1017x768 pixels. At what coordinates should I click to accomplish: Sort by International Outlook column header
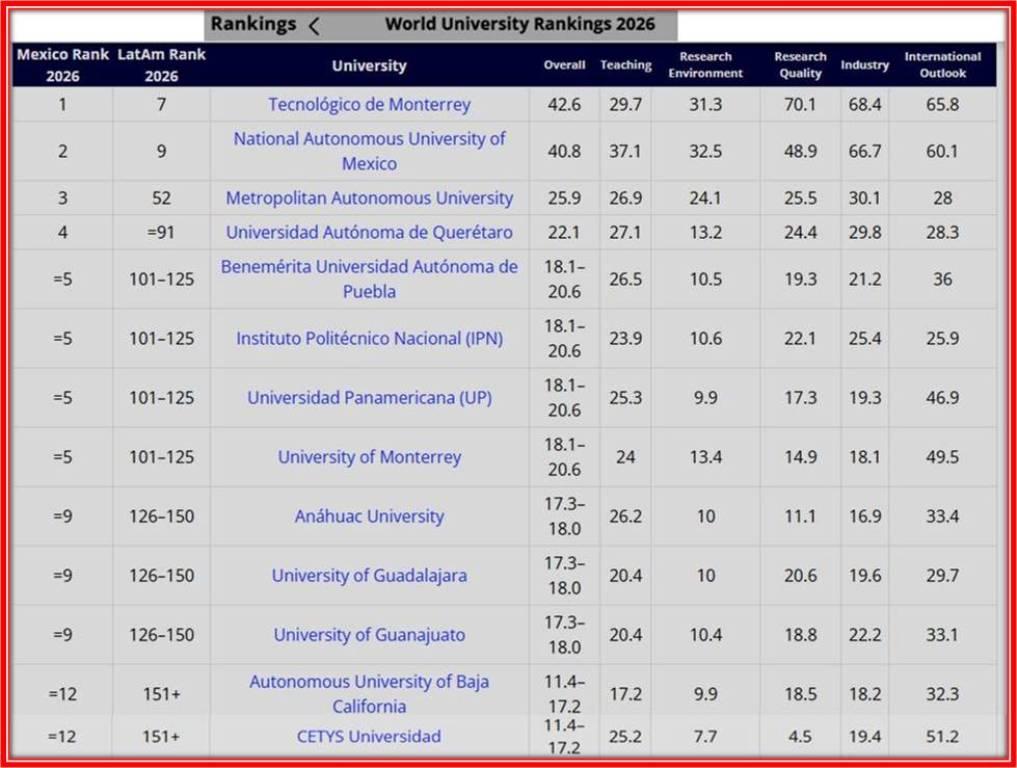pos(942,65)
